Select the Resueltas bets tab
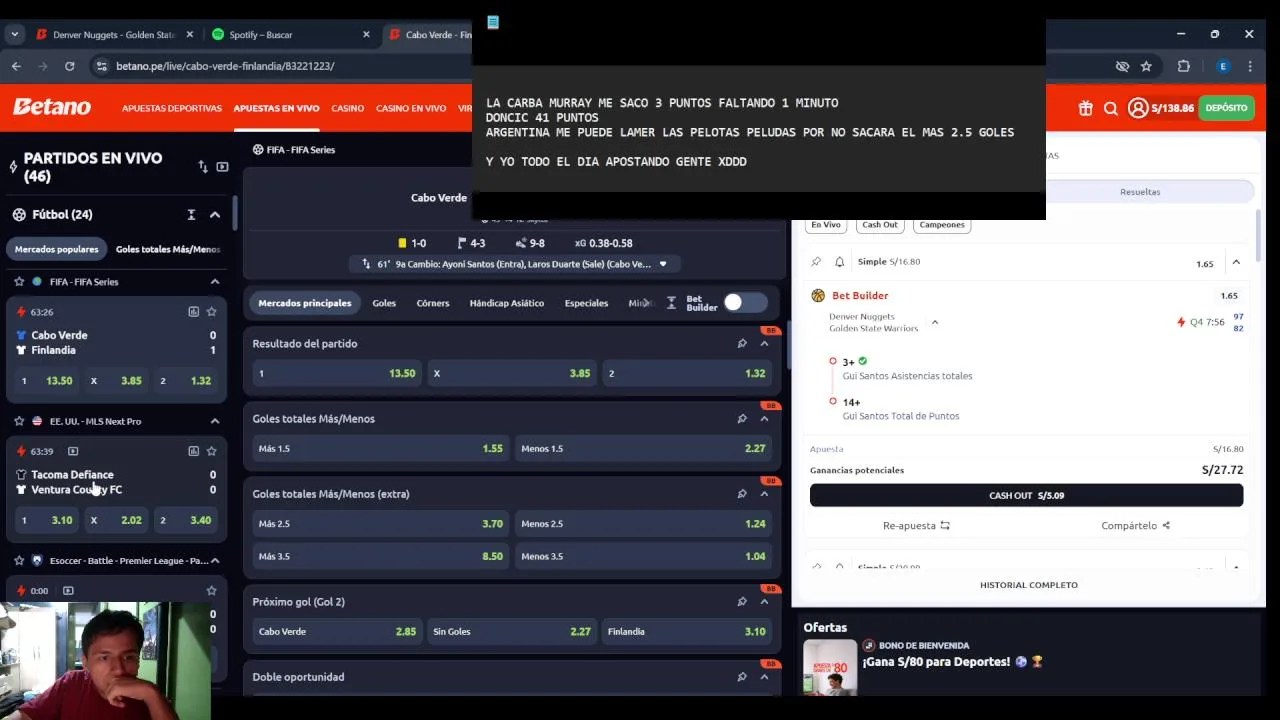Viewport: 1280px width, 720px height. [x=1140, y=192]
